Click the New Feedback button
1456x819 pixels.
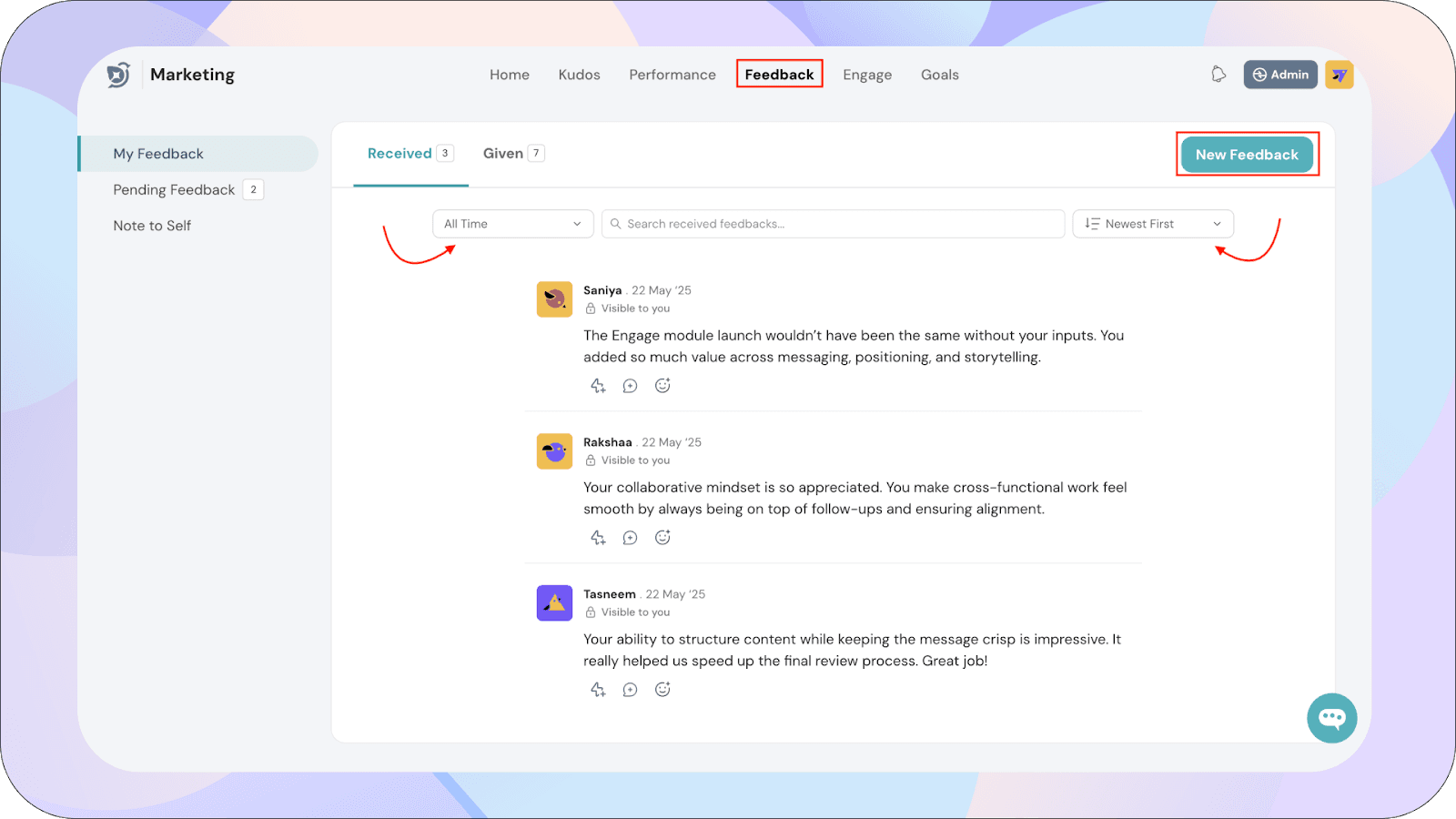point(1247,155)
